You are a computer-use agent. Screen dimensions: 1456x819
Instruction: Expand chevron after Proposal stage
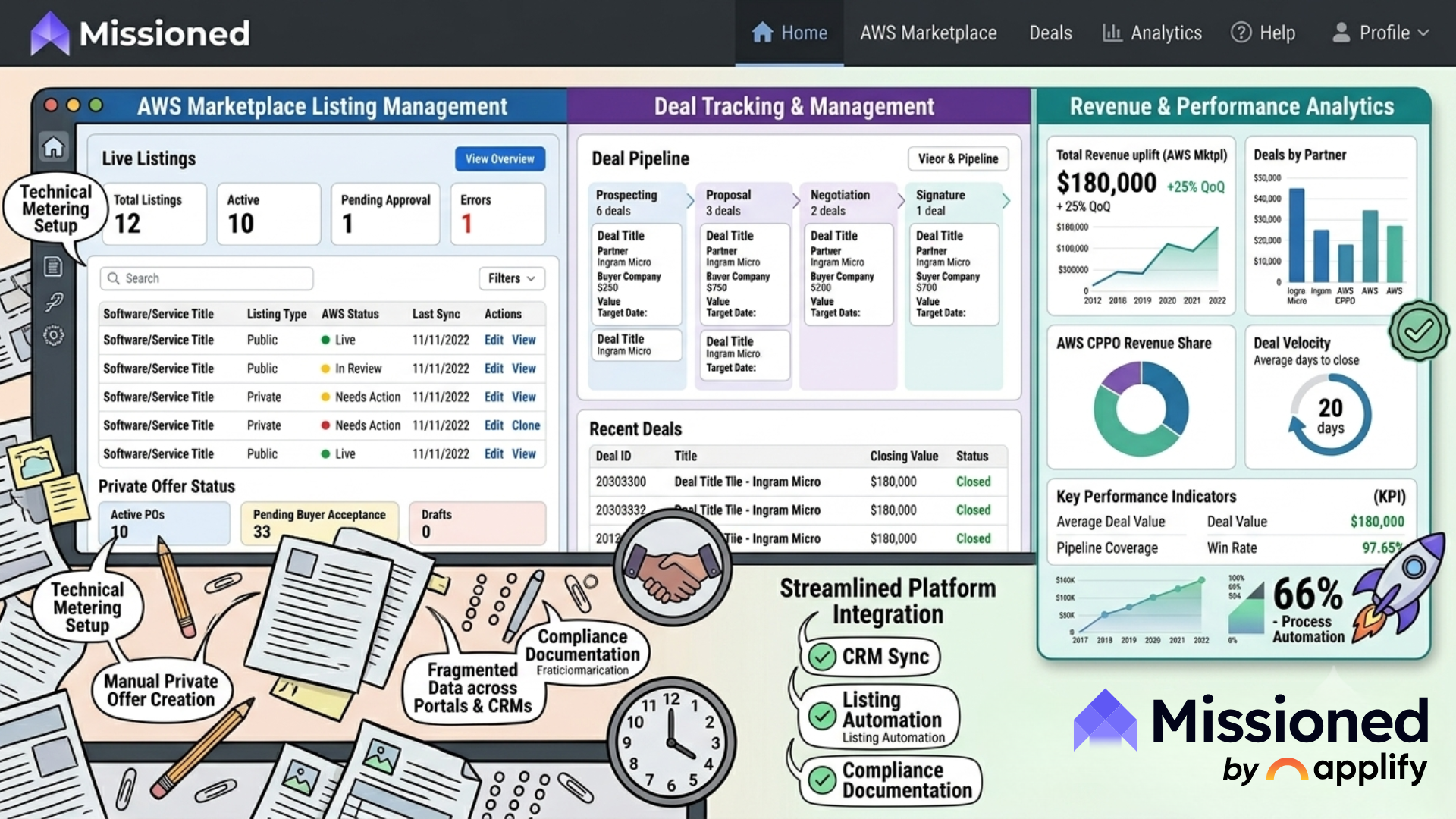tap(795, 201)
